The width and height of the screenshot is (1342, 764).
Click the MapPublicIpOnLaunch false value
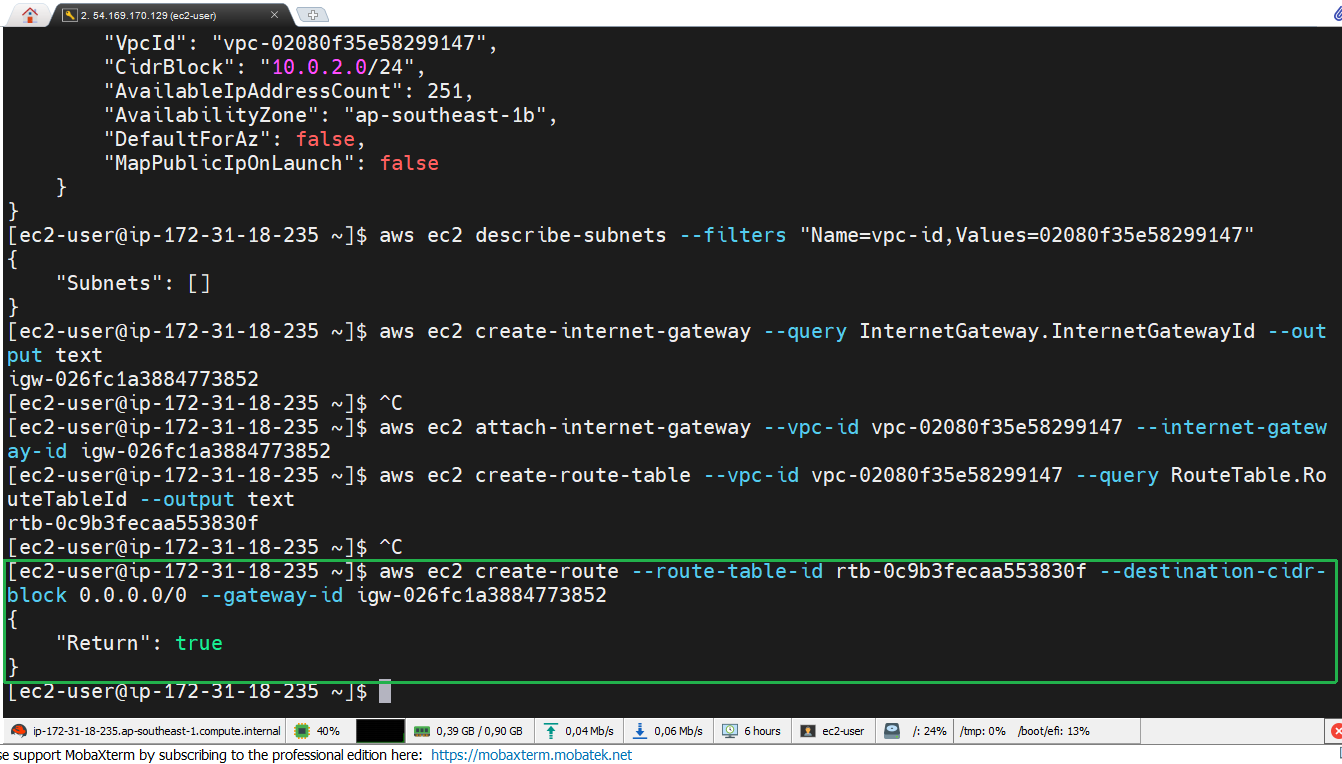tap(409, 163)
